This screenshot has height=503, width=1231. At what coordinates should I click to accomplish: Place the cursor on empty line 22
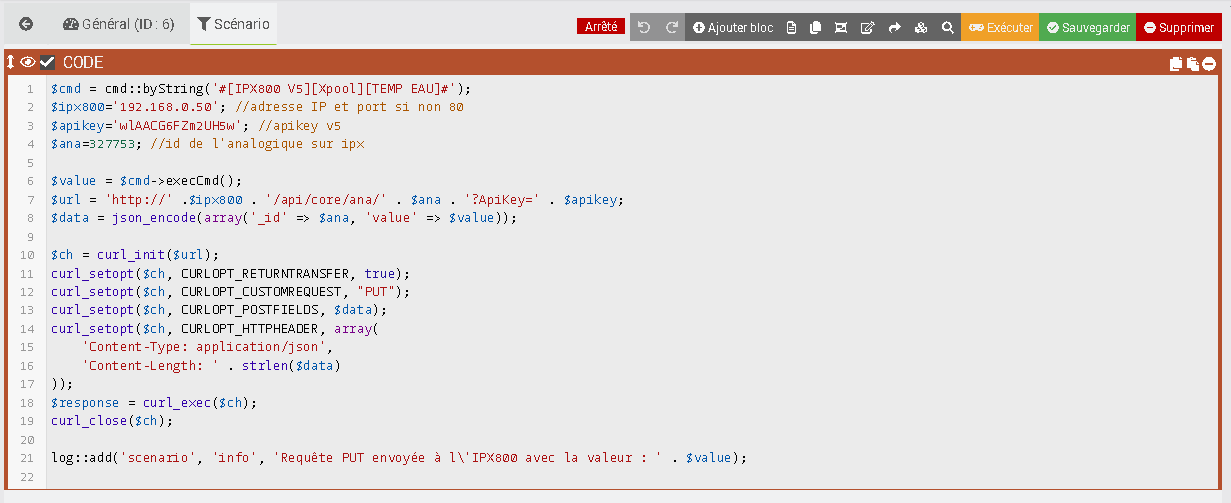[632, 477]
